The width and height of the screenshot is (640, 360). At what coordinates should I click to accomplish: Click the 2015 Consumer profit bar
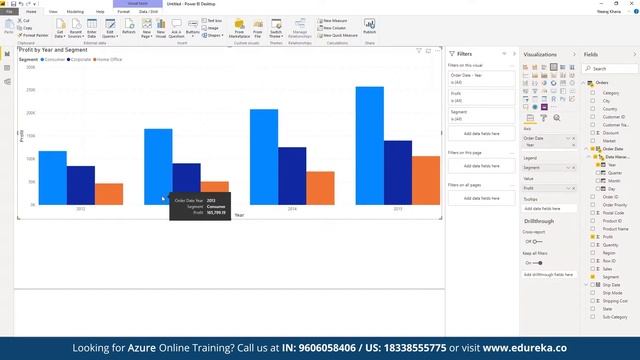370,146
